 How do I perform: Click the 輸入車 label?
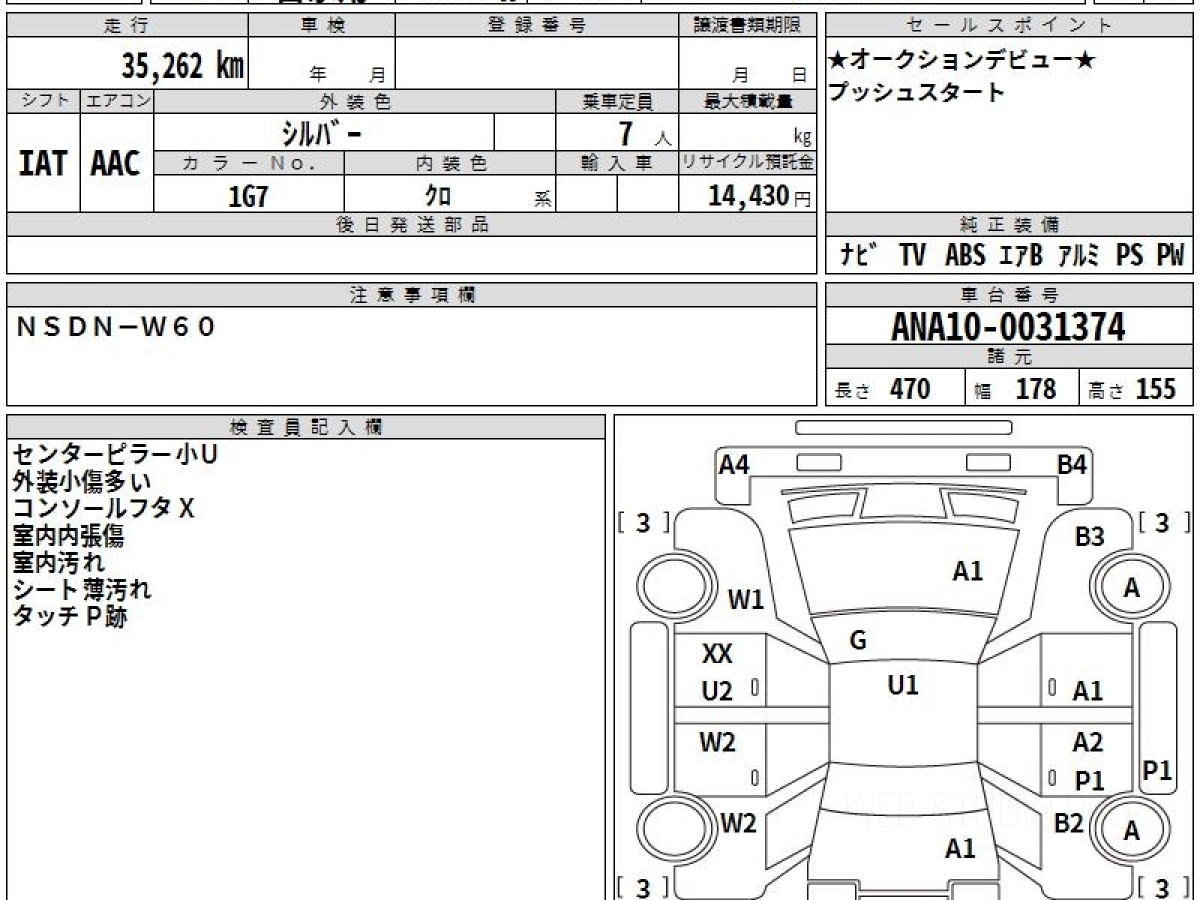tap(617, 163)
